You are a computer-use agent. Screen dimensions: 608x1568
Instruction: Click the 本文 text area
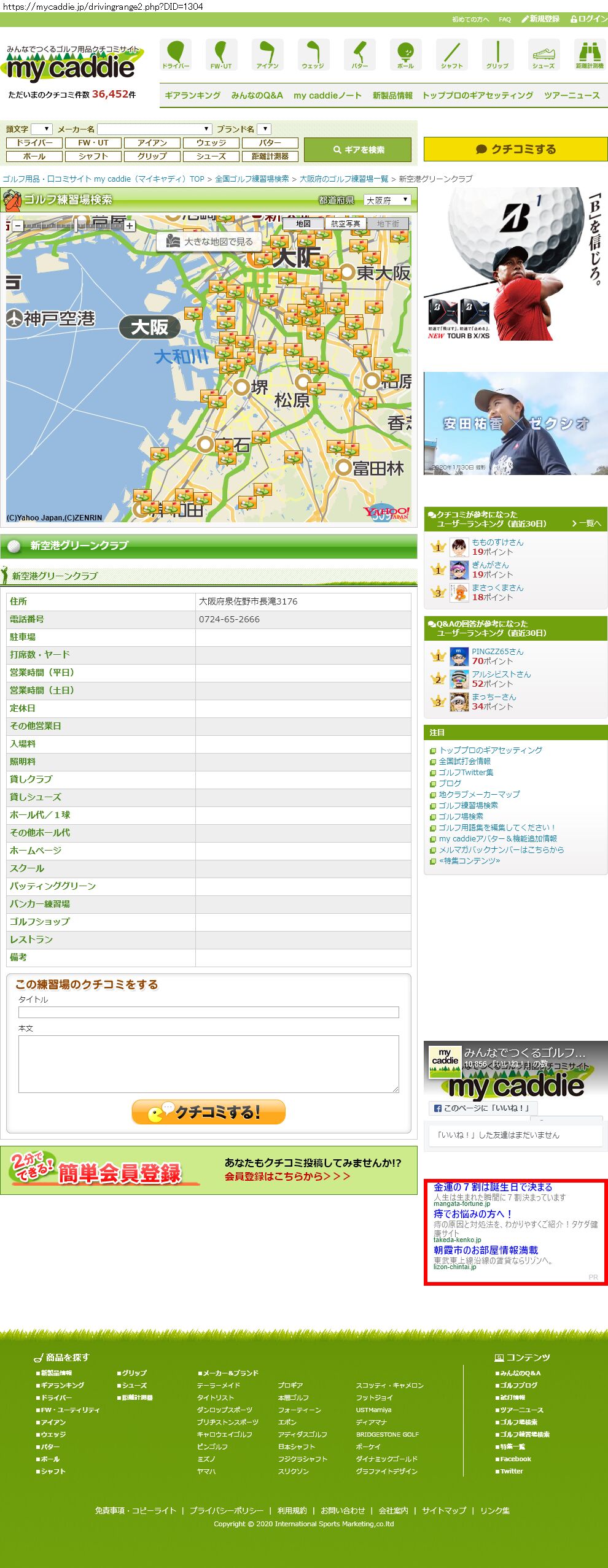pyautogui.click(x=209, y=1064)
